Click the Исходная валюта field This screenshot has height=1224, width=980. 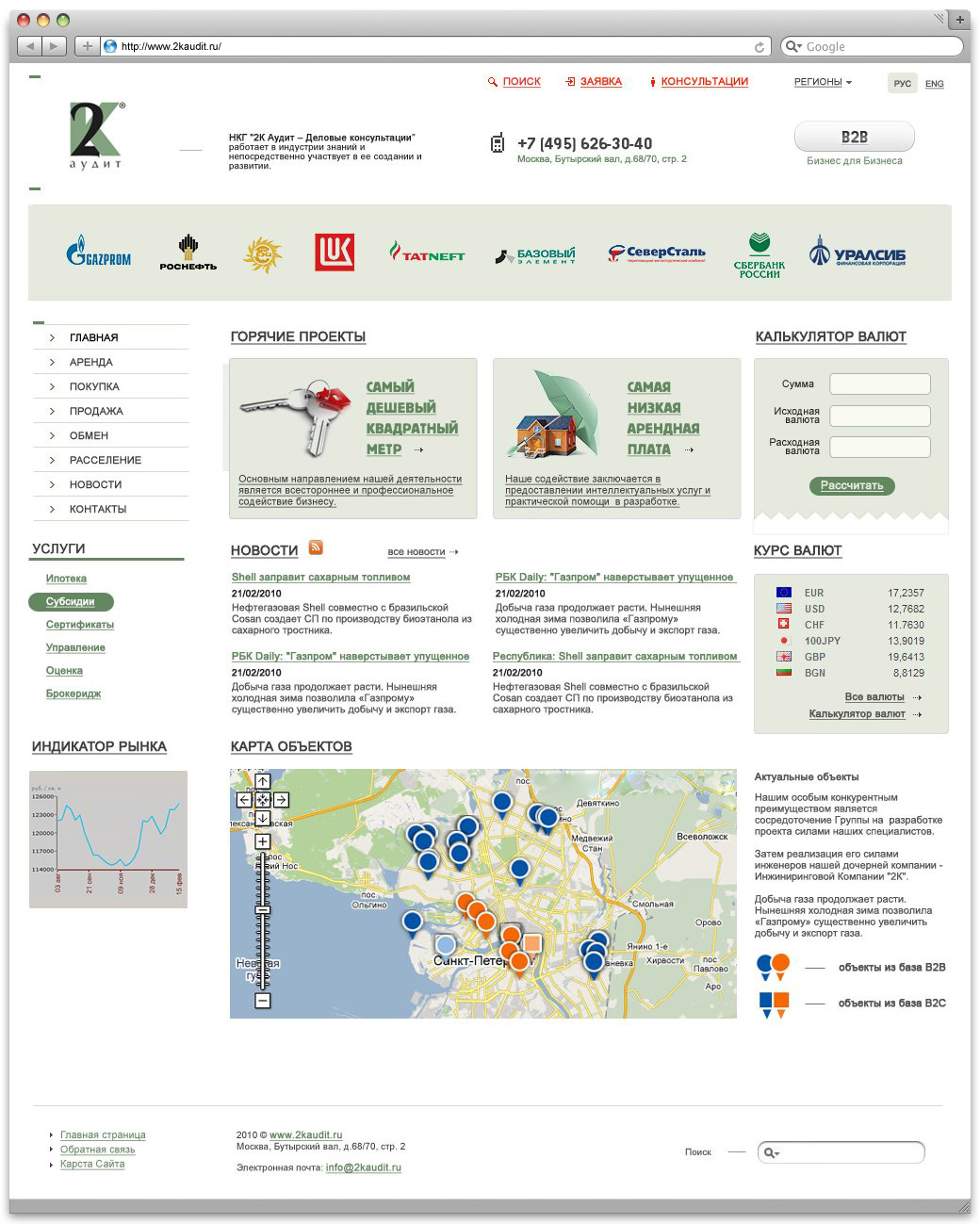(880, 416)
